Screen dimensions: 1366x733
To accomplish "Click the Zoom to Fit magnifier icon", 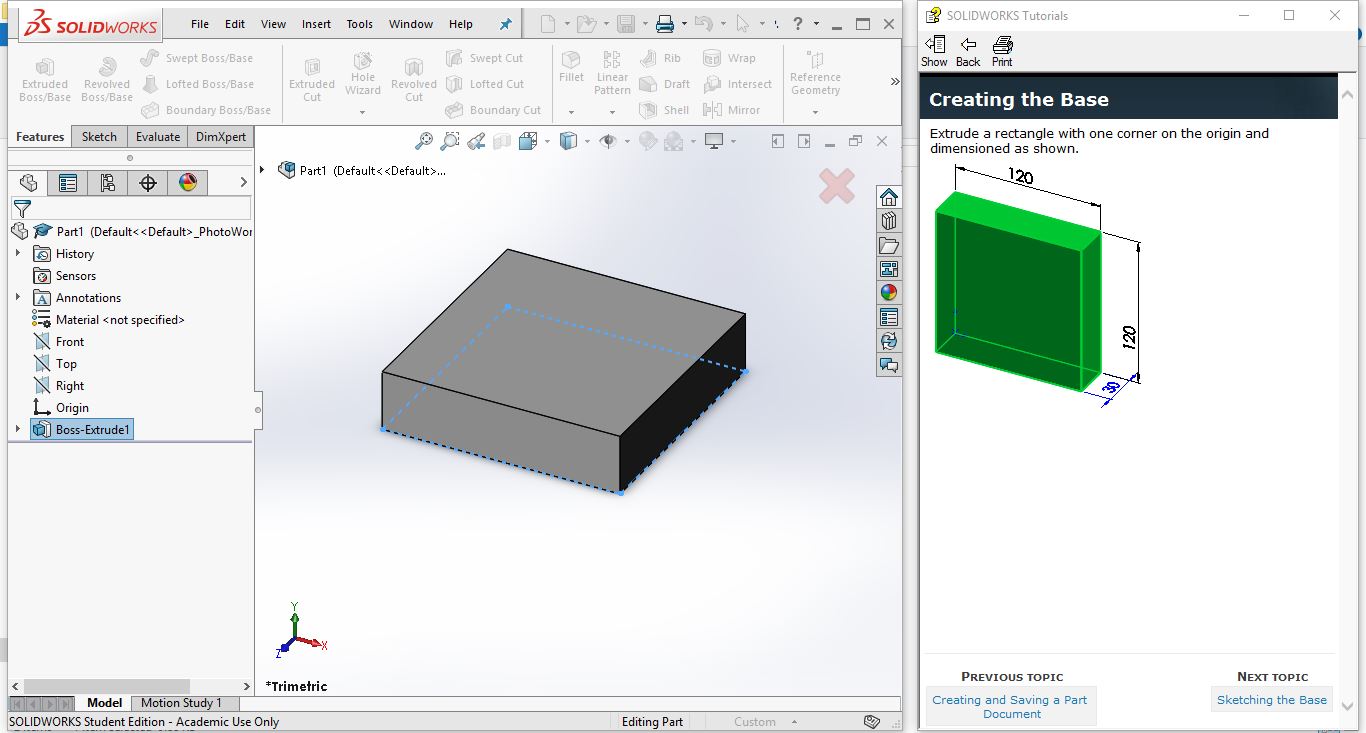I will tap(425, 141).
